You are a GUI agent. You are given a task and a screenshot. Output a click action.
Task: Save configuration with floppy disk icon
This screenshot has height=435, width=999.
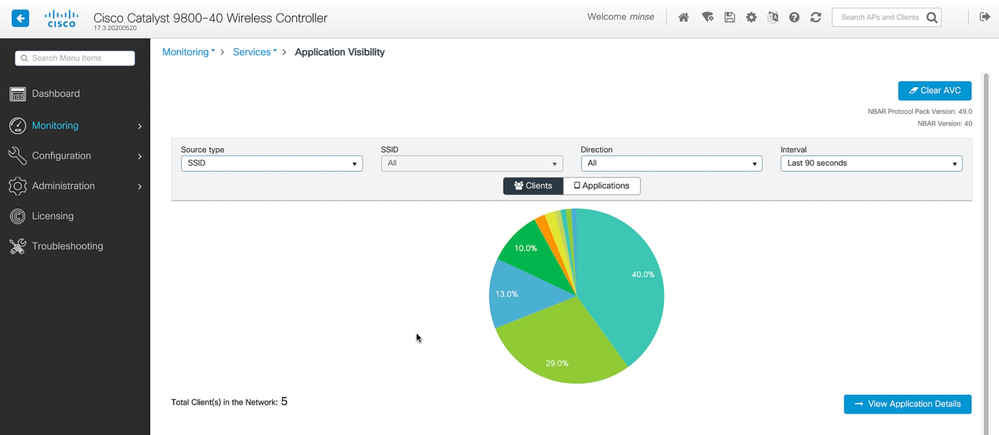[x=729, y=18]
